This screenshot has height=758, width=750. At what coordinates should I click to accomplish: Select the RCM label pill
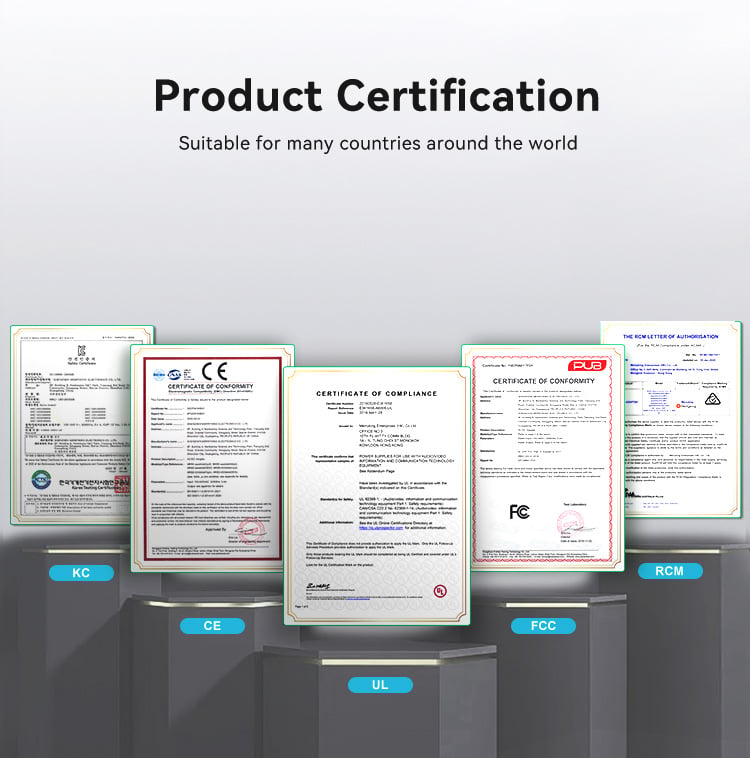point(670,571)
